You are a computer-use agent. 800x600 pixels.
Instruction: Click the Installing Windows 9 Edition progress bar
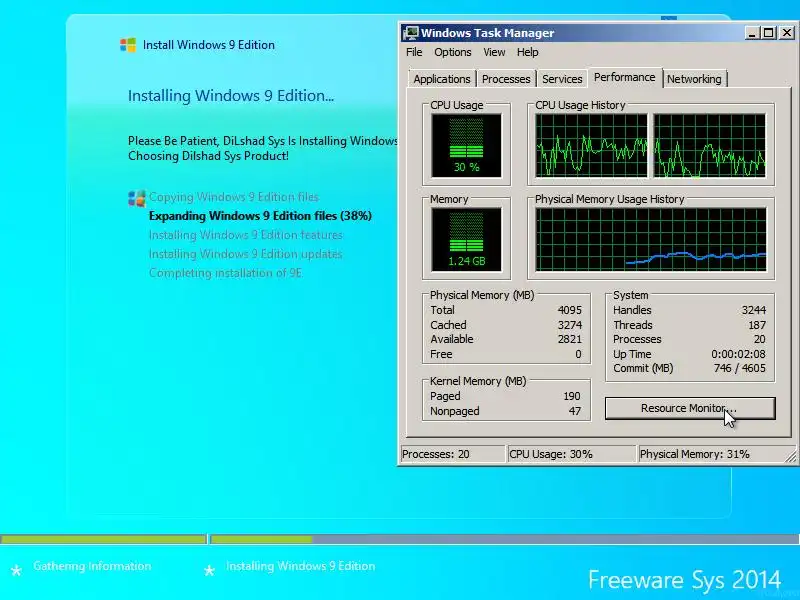[x=505, y=539]
